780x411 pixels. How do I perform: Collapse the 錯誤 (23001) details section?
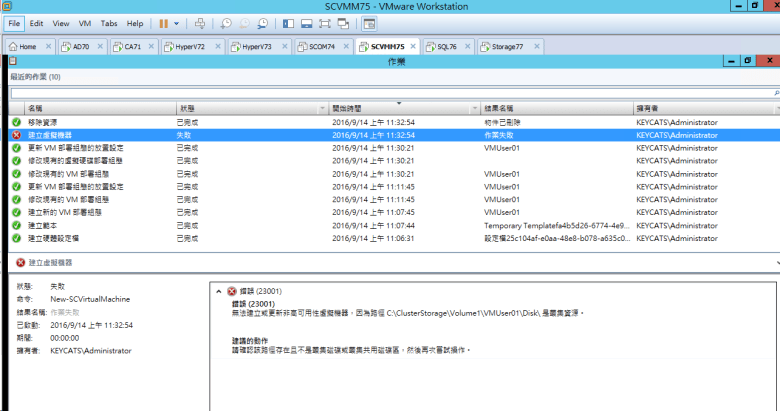point(219,291)
